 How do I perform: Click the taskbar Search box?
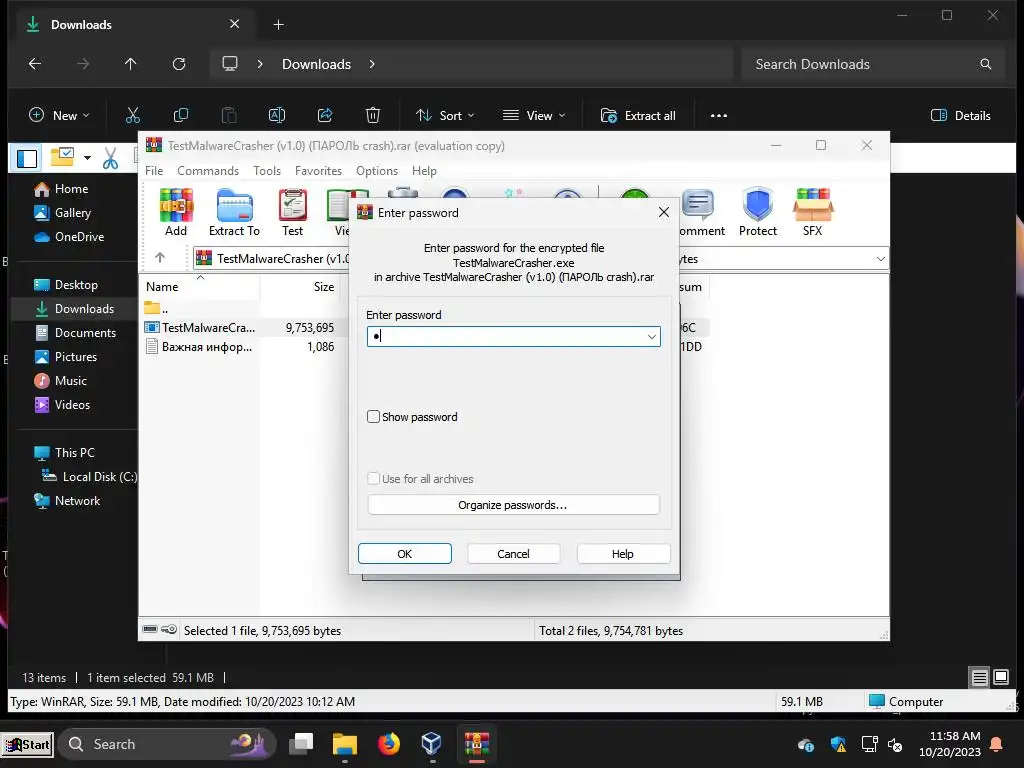click(x=167, y=744)
